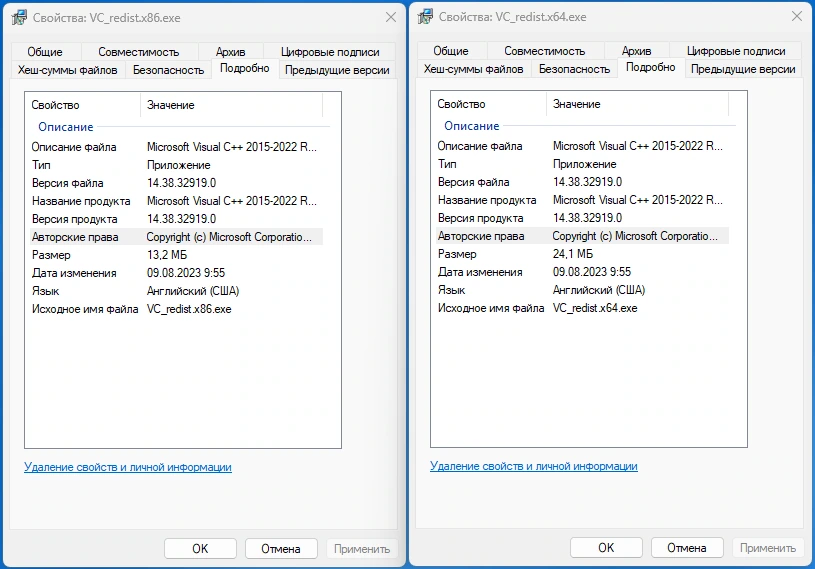Screen dimensions: 815x569
Task: Open Общие tab in x64 properties window
Action: (451, 51)
